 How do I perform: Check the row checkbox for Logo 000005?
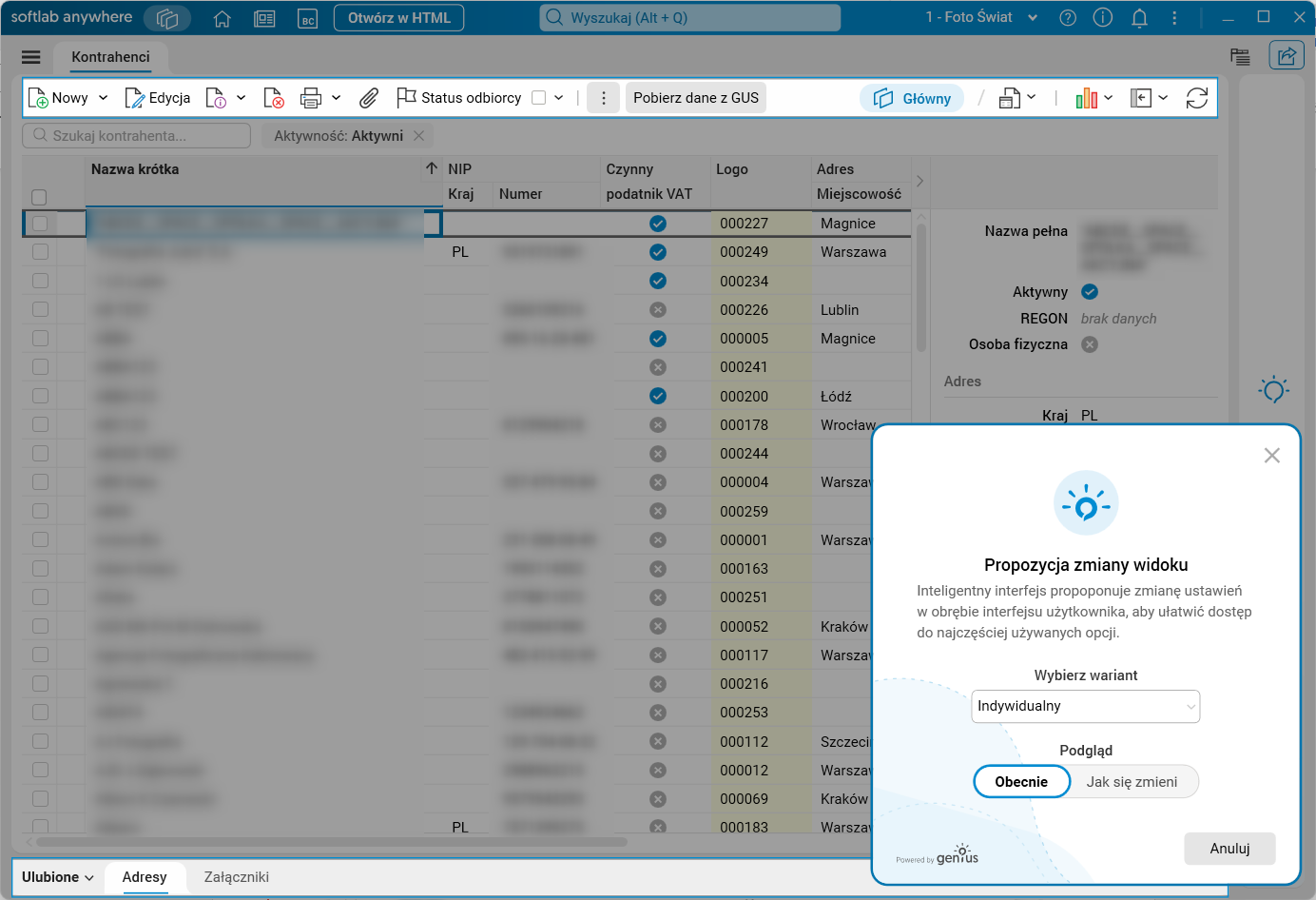coord(40,338)
